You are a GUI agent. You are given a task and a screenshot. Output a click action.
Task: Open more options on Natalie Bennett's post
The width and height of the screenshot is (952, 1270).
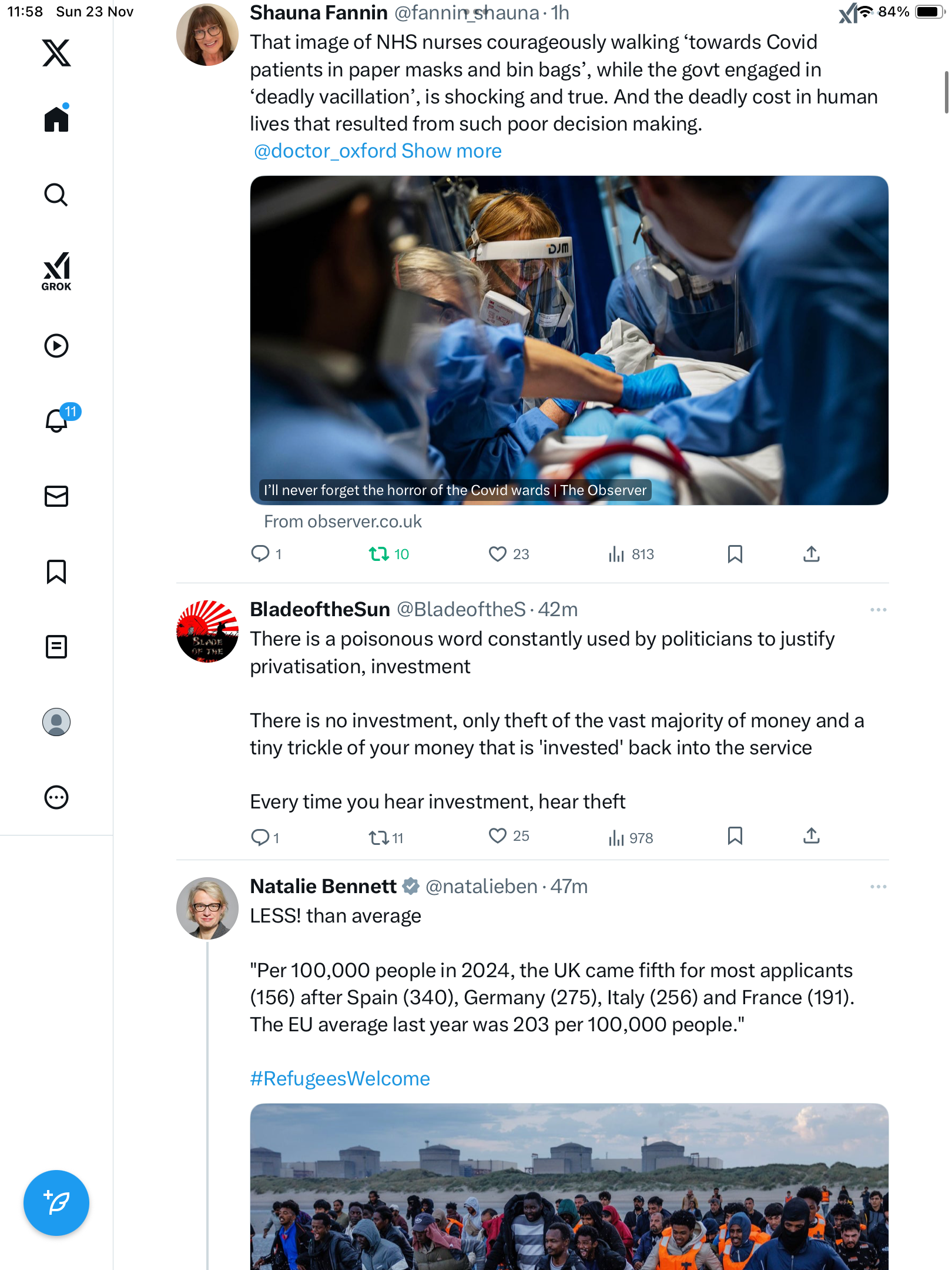click(878, 887)
